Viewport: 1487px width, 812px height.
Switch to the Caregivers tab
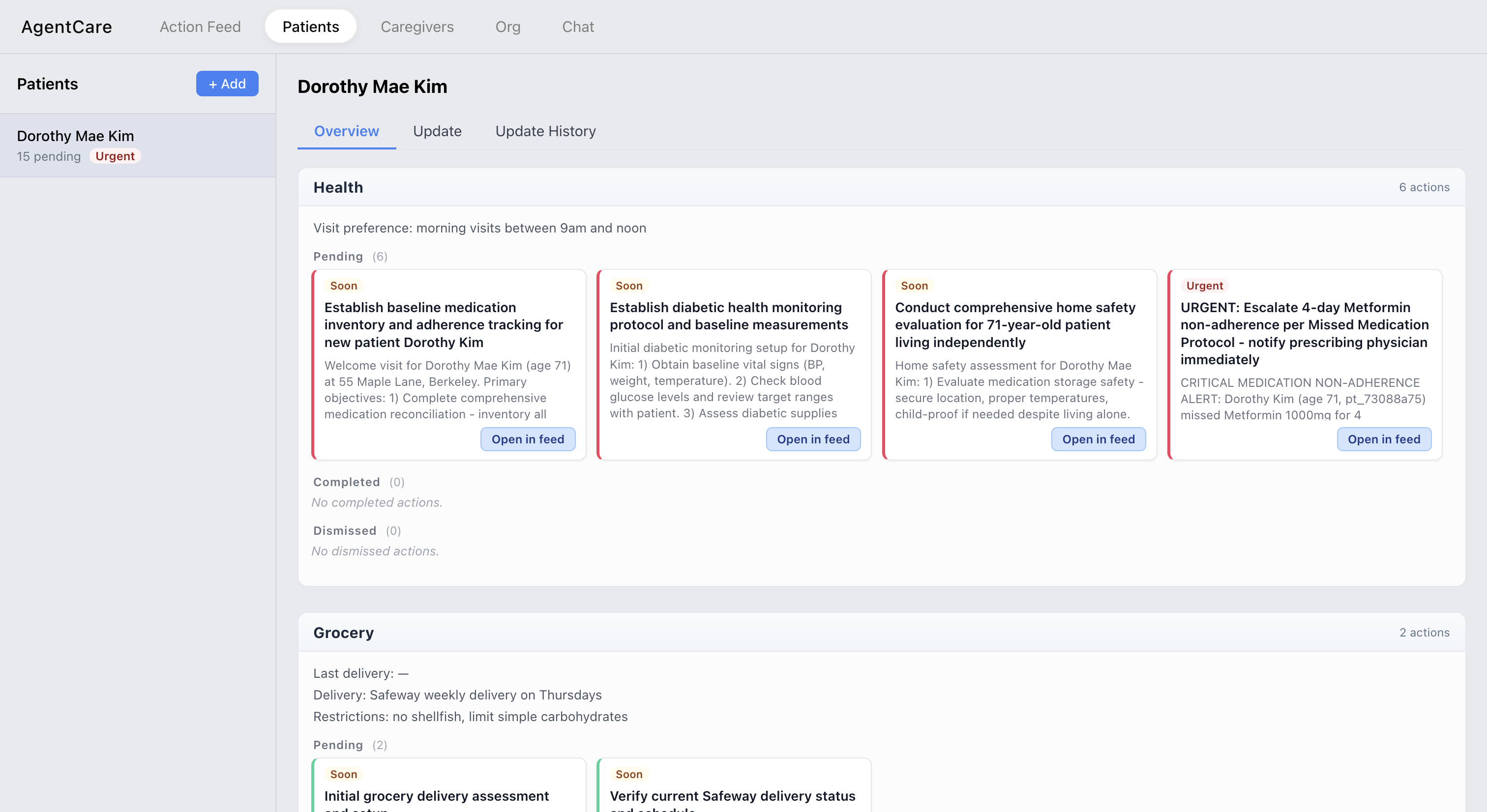coord(417,27)
